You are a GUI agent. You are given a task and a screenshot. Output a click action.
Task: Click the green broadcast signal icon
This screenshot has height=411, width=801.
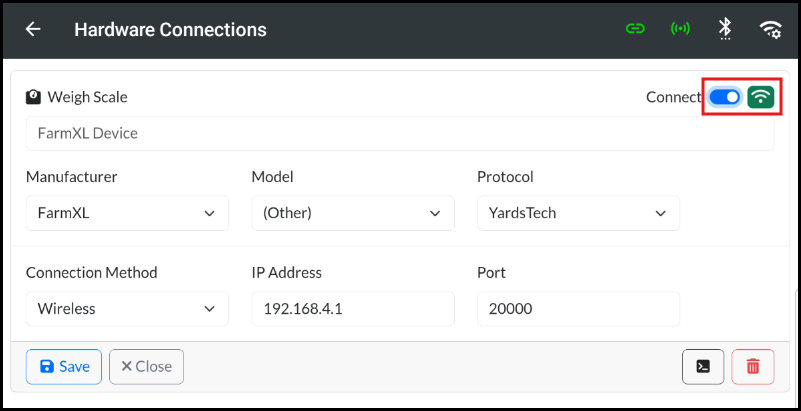pos(680,29)
